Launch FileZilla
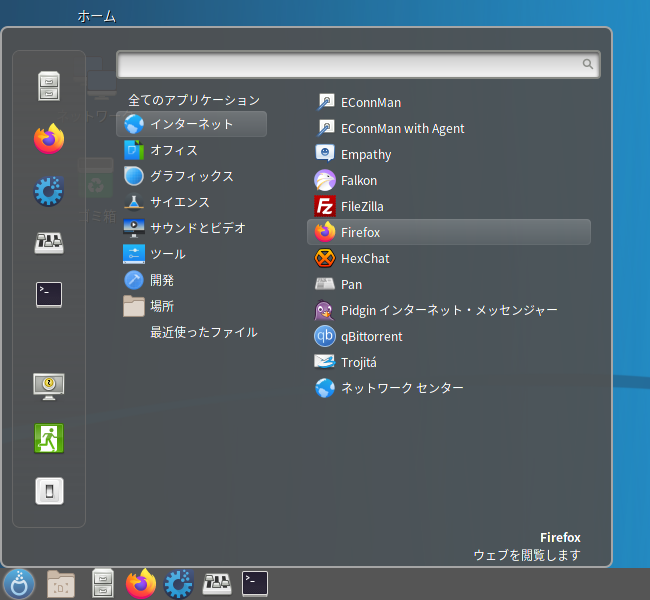 pyautogui.click(x=449, y=206)
